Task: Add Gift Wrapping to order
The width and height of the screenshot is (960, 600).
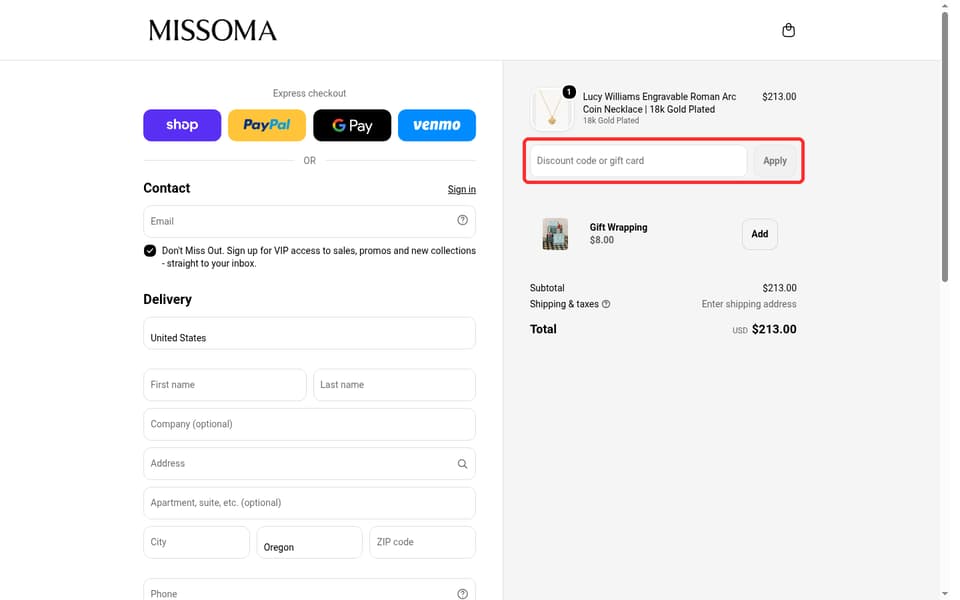Action: click(x=760, y=234)
